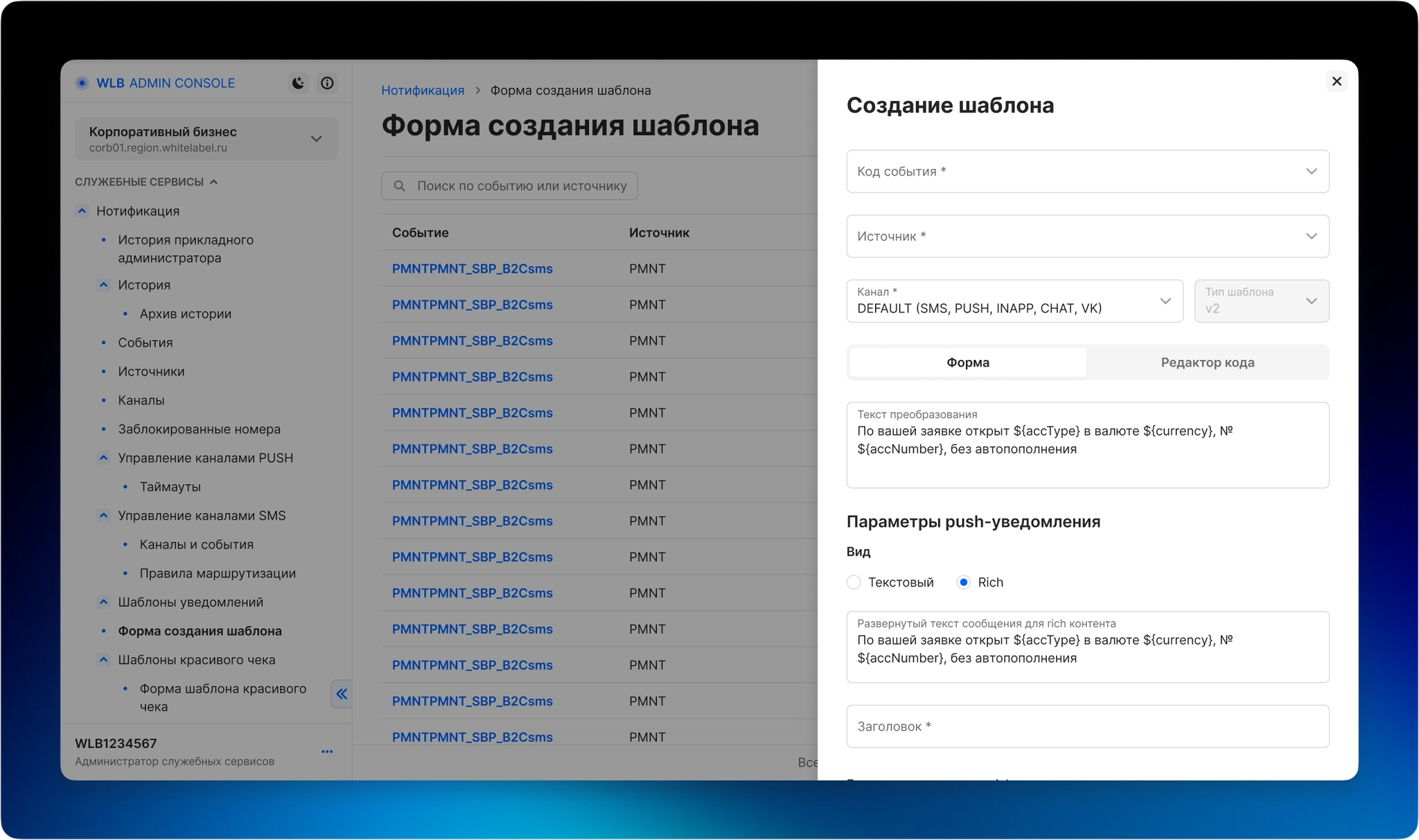The width and height of the screenshot is (1419, 840).
Task: Open first PMNTPMNT_SBP_B2Csms event link
Action: pyautogui.click(x=472, y=269)
